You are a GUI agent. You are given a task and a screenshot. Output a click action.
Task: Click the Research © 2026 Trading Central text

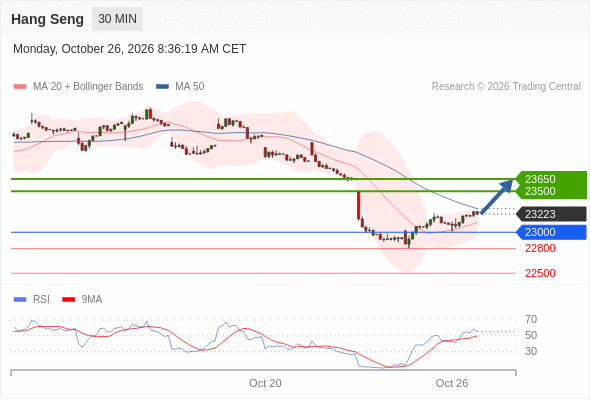(x=506, y=87)
